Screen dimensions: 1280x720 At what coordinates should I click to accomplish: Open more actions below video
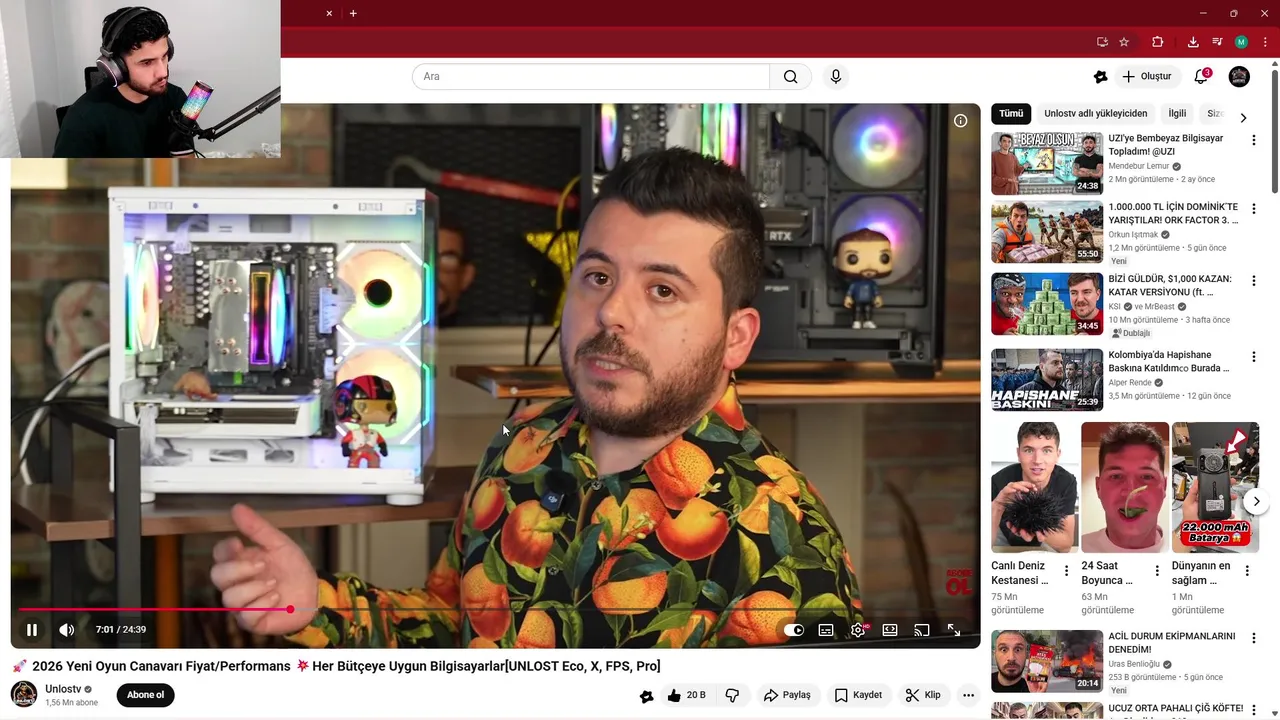(x=968, y=695)
